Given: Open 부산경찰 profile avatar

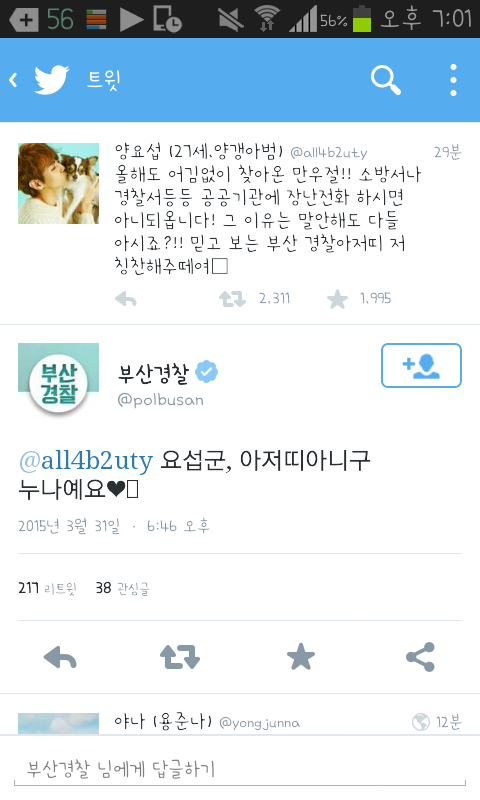Looking at the screenshot, I should point(59,382).
